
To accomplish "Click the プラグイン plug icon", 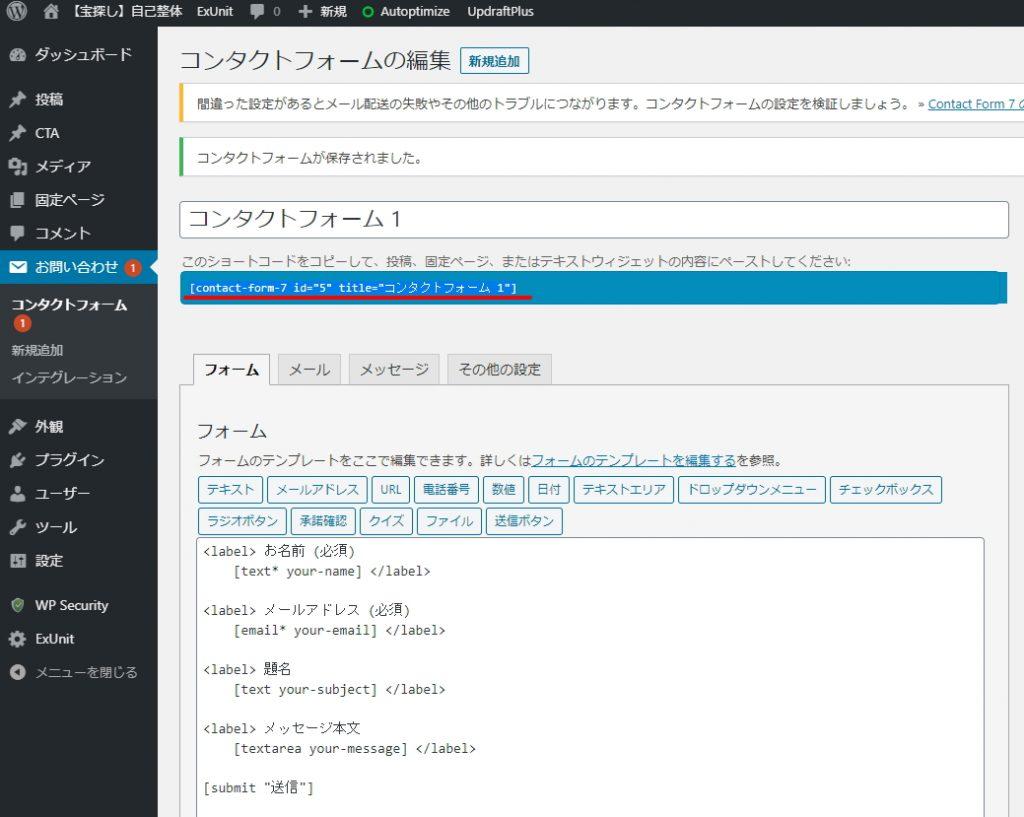I will coord(18,460).
